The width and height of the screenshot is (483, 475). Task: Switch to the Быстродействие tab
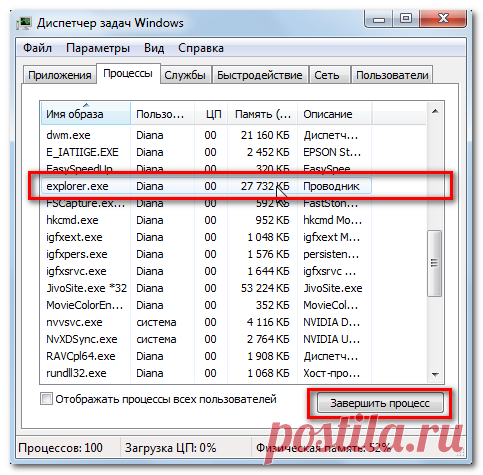[x=260, y=75]
